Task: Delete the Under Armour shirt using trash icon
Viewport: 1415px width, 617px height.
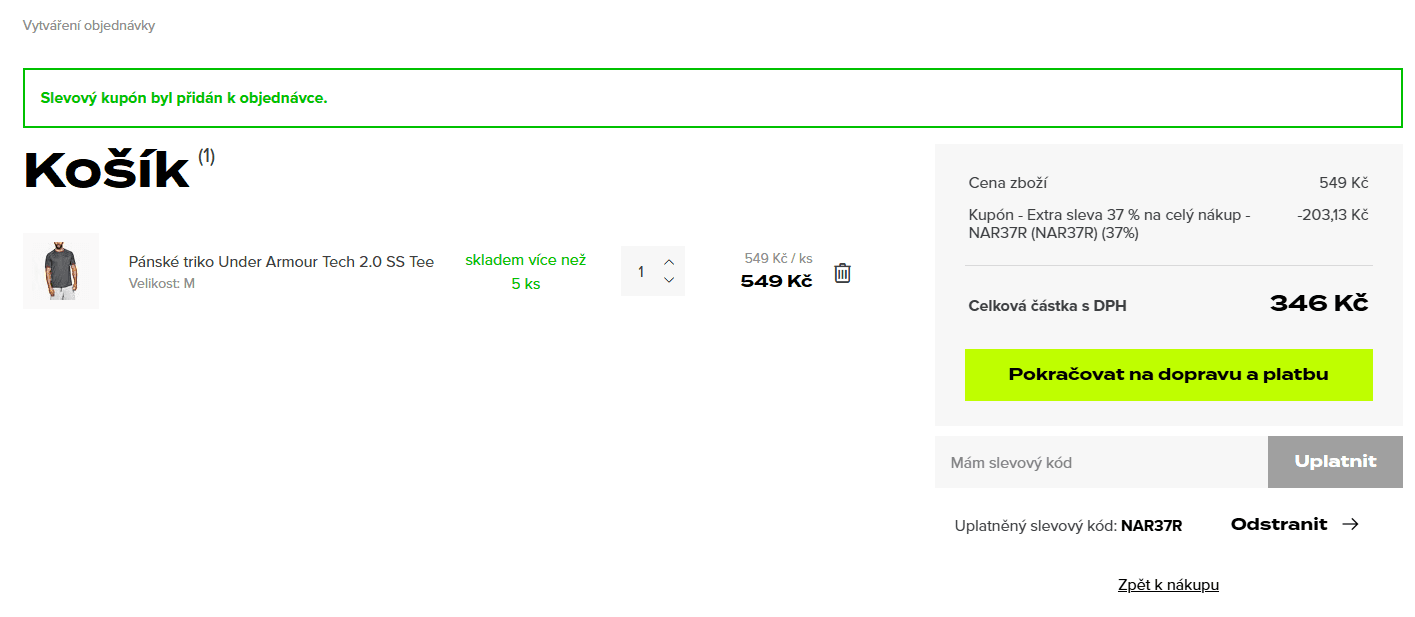Action: (x=842, y=273)
